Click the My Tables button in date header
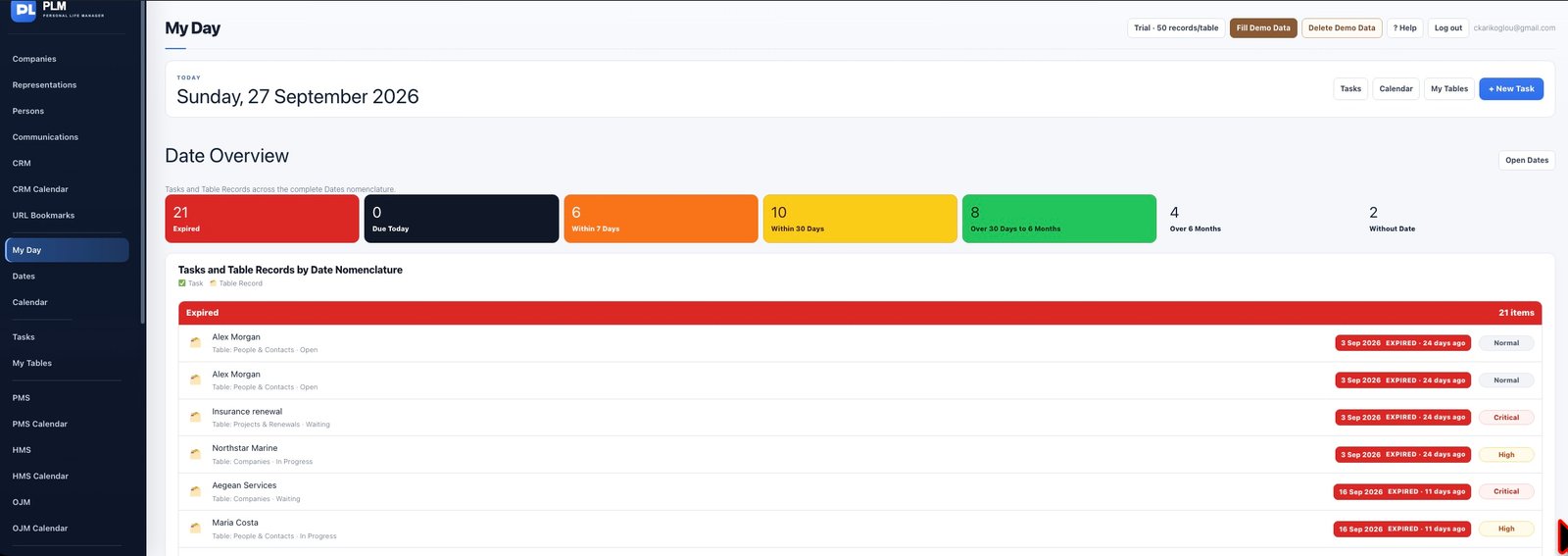 (1449, 89)
